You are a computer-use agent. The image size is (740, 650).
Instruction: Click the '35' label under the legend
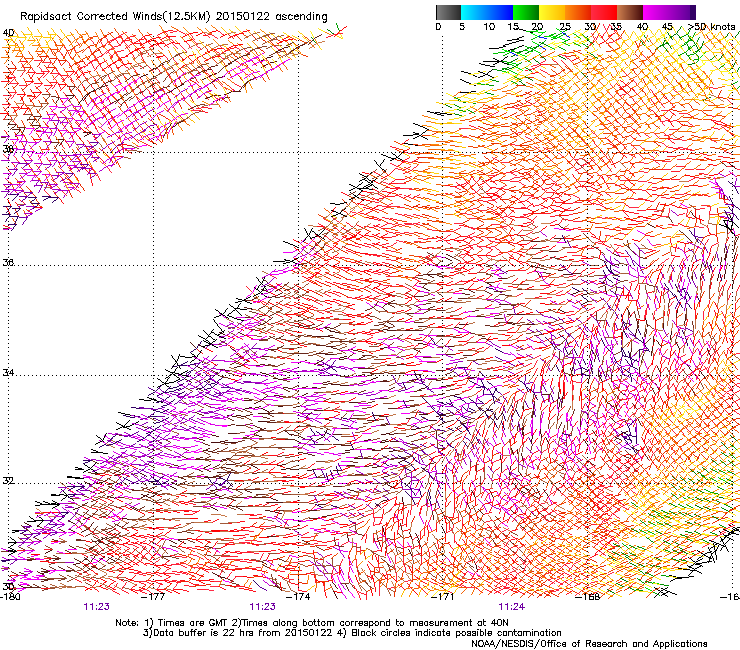(616, 27)
